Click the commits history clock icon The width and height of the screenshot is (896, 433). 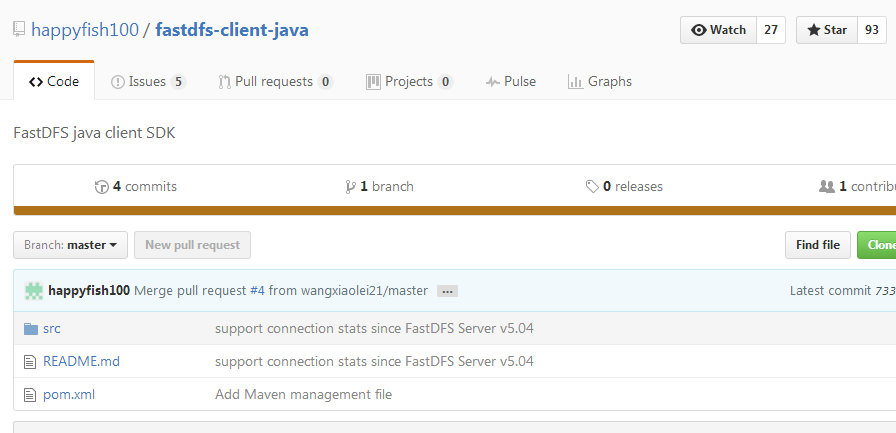pos(101,187)
